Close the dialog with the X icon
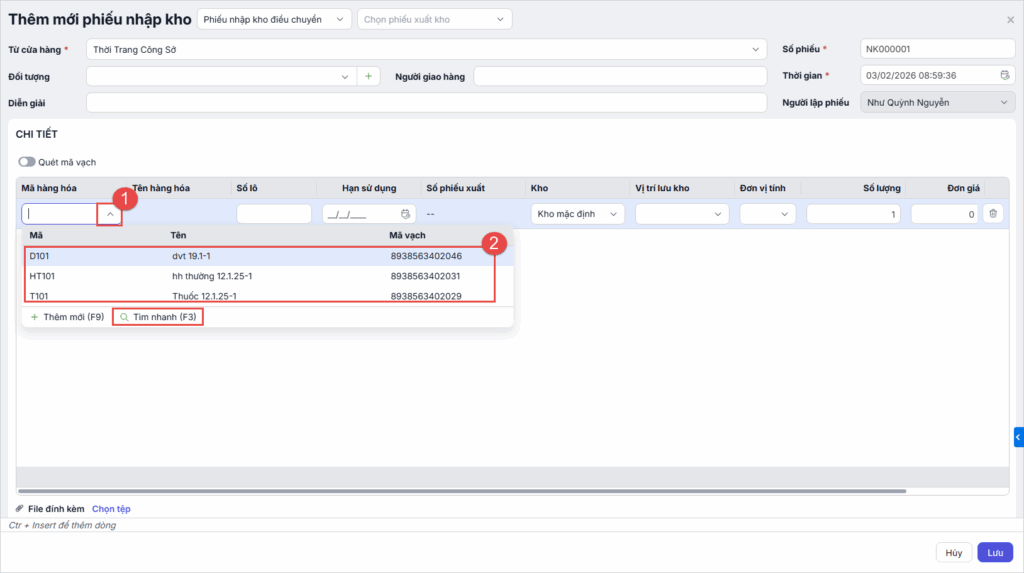Screen dimensions: 1024x573 [1009, 20]
